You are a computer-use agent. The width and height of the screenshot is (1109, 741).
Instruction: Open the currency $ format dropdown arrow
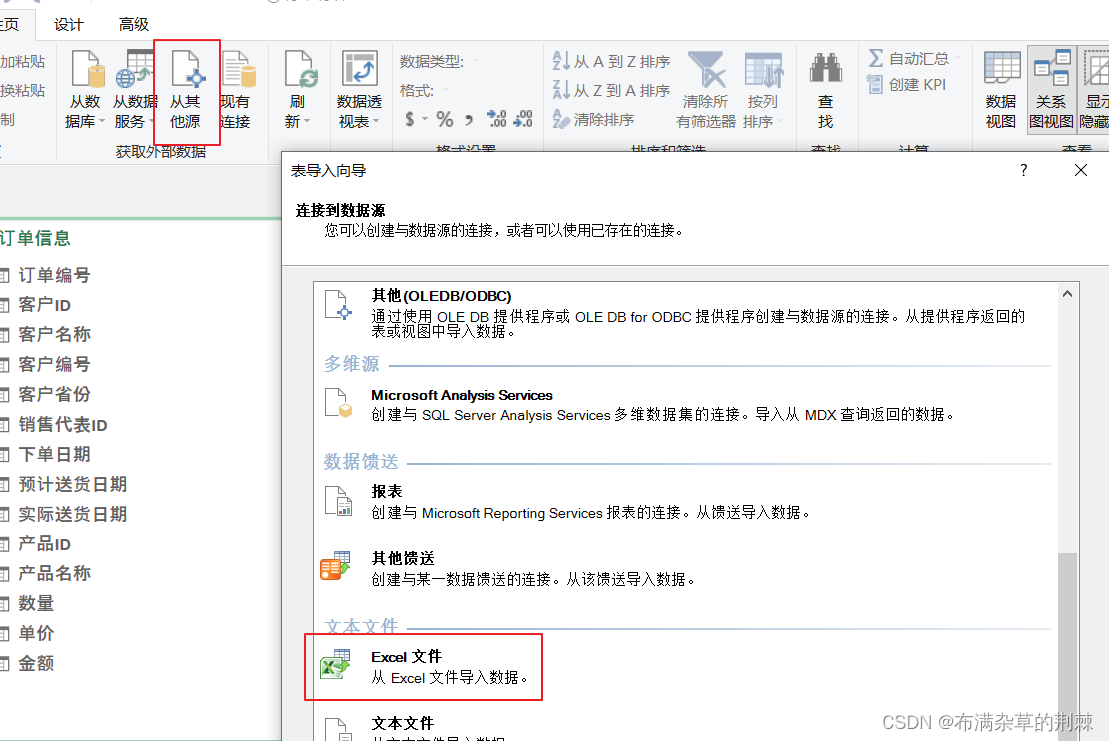click(424, 119)
